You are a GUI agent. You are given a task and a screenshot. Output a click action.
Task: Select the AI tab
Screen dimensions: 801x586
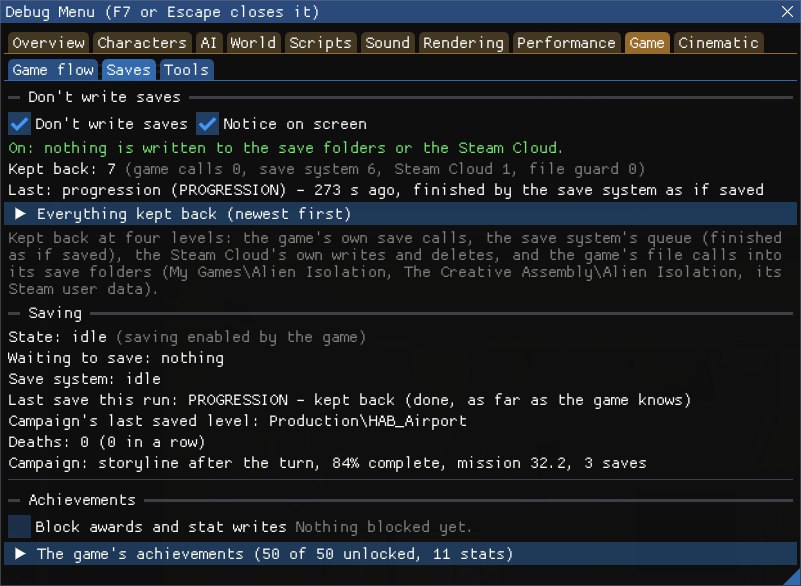tap(208, 43)
